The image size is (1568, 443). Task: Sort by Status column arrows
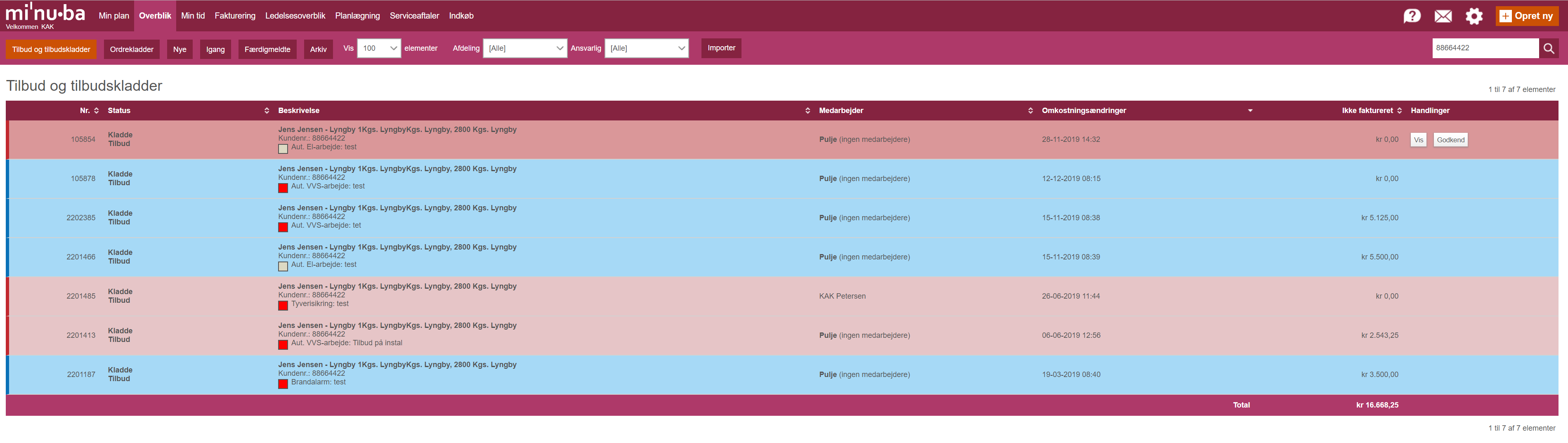[267, 110]
